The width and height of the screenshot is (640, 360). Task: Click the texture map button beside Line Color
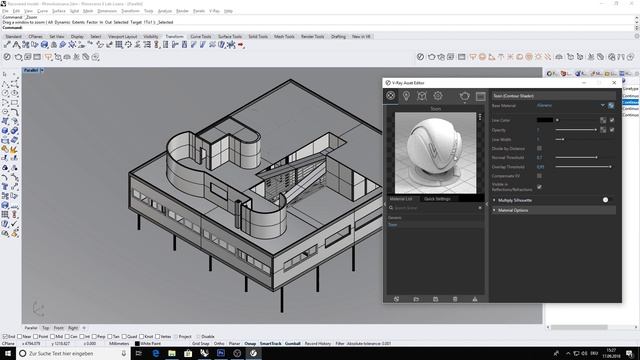[x=603, y=120]
